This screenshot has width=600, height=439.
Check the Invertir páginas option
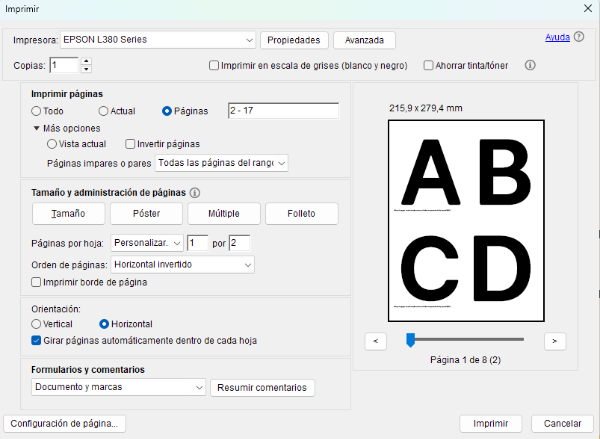tap(131, 144)
